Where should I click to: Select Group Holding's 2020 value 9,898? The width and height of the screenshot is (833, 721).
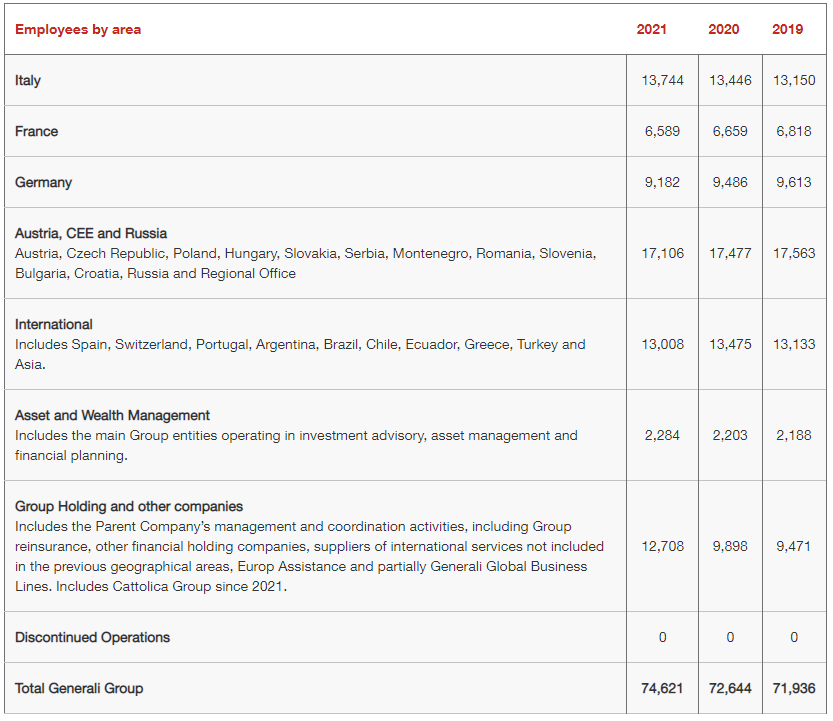tap(730, 546)
